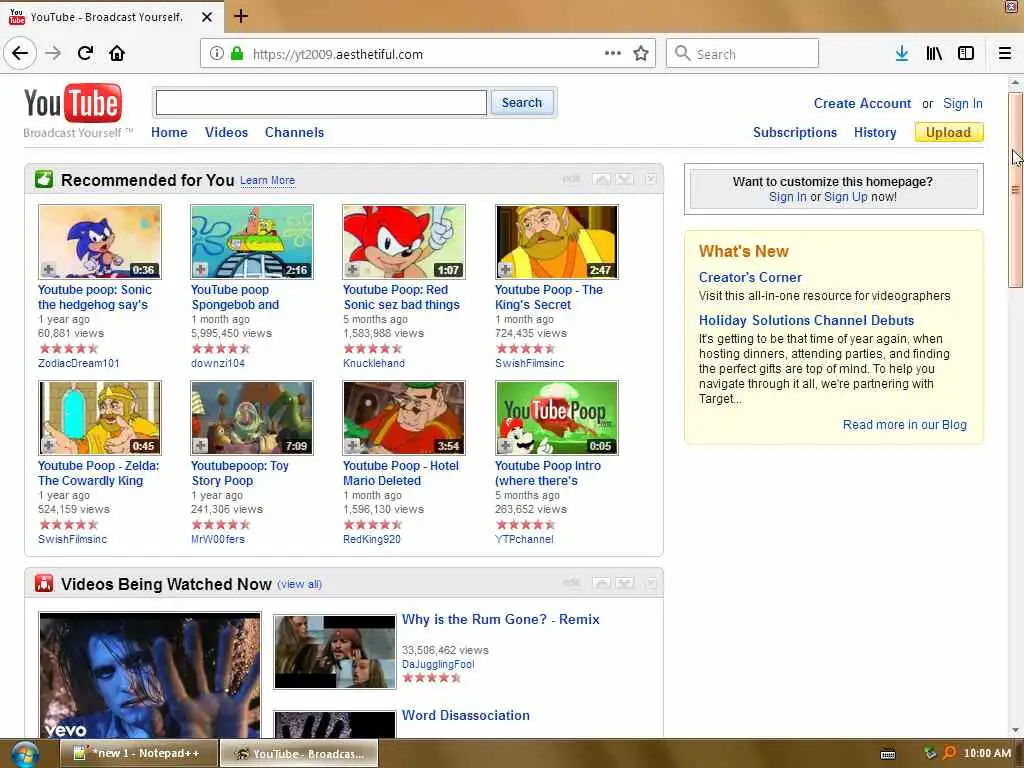This screenshot has height=768, width=1024.
Task: Click the YouTube Search button
Action: (522, 103)
